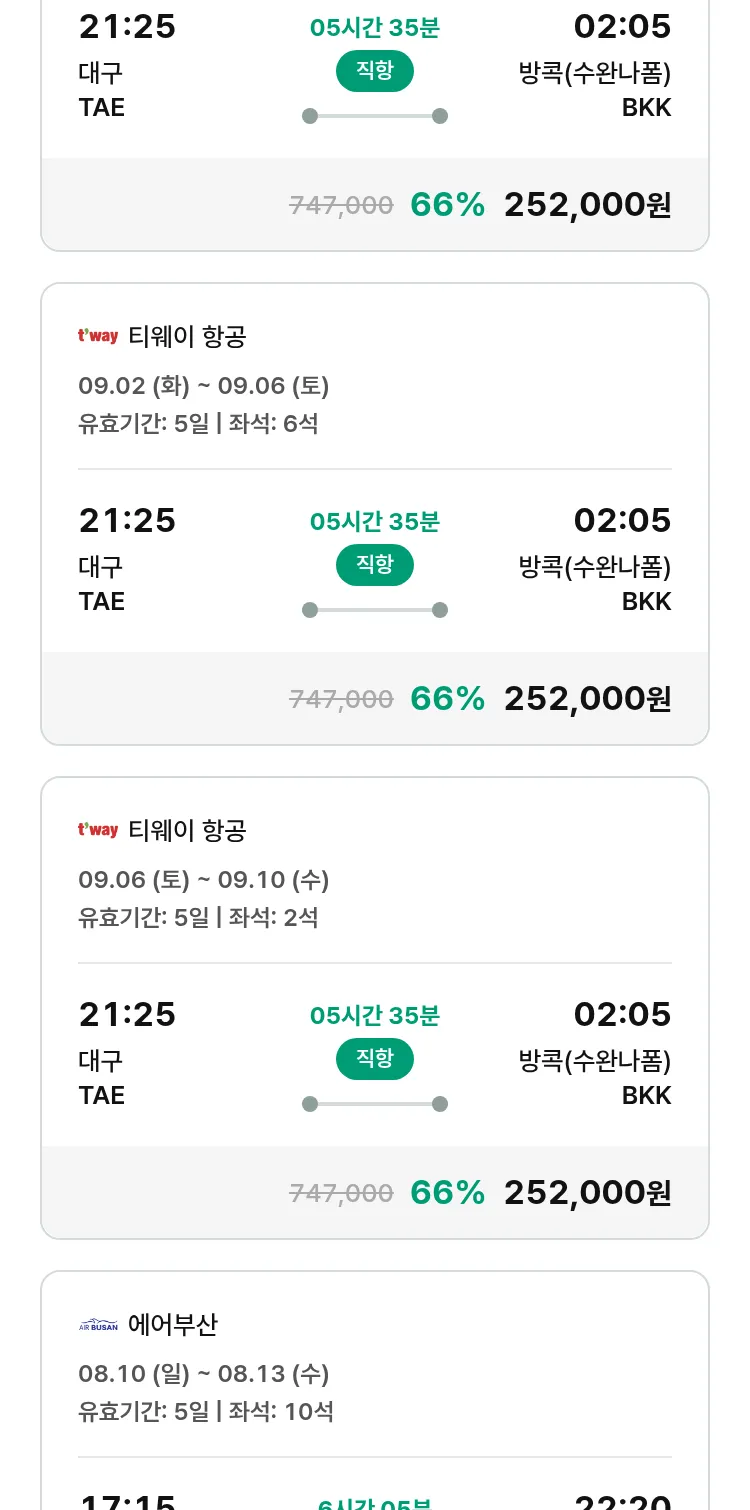This screenshot has height=1510, width=750.
Task: Open 에어부산 08.10 (일) ~ 08.13 (수) deal
Action: [203, 1374]
